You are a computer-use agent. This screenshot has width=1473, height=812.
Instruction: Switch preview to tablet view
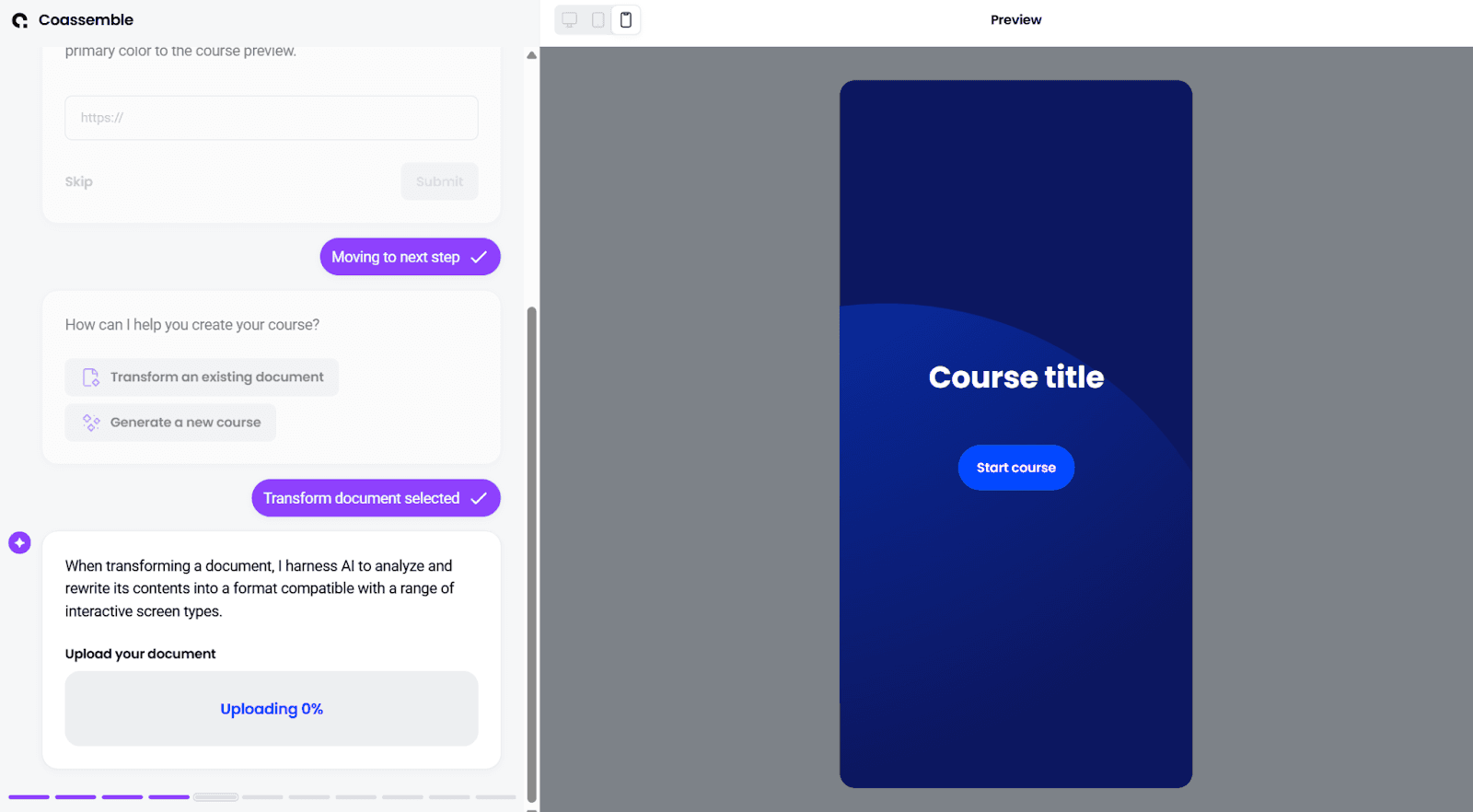(x=598, y=19)
